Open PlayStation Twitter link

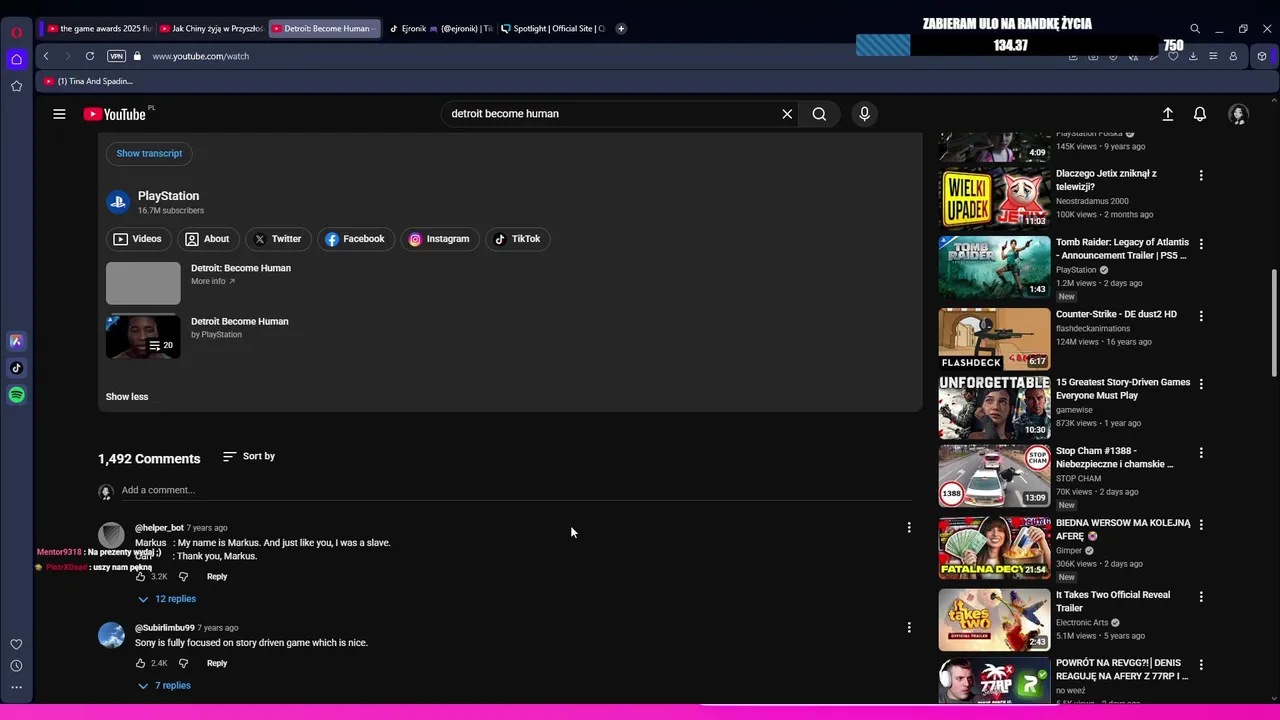pyautogui.click(x=277, y=239)
